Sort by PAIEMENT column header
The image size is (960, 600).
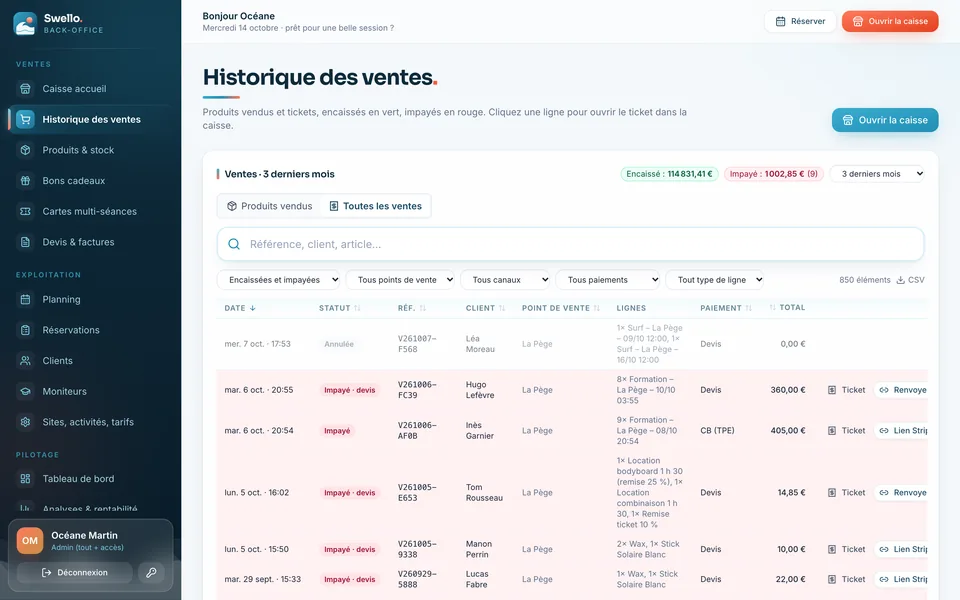coord(726,308)
